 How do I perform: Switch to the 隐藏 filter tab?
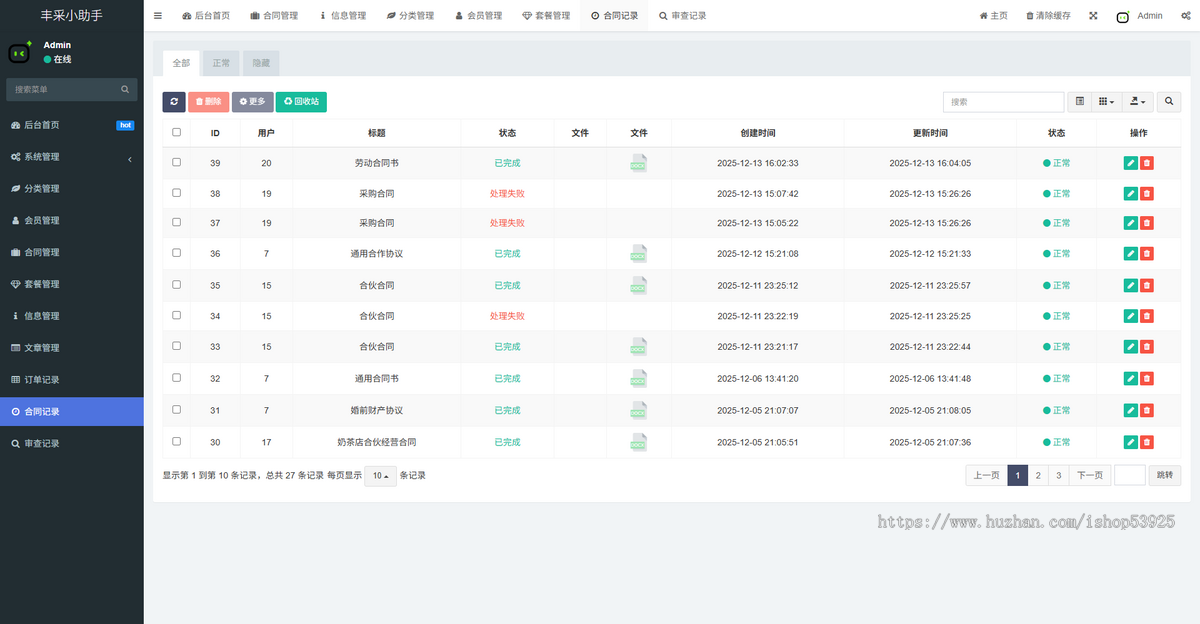(260, 63)
